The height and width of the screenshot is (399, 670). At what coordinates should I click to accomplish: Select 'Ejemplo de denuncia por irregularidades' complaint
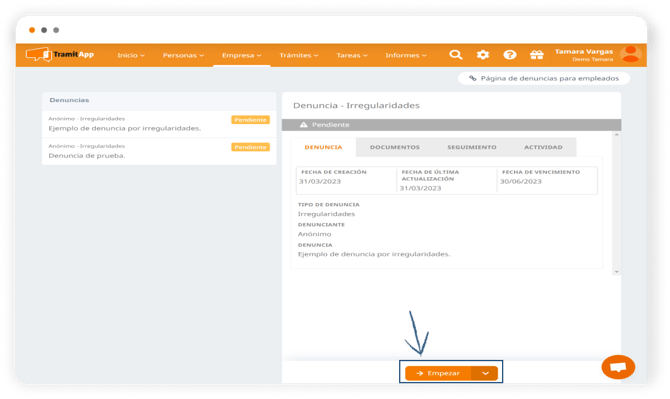(x=159, y=124)
